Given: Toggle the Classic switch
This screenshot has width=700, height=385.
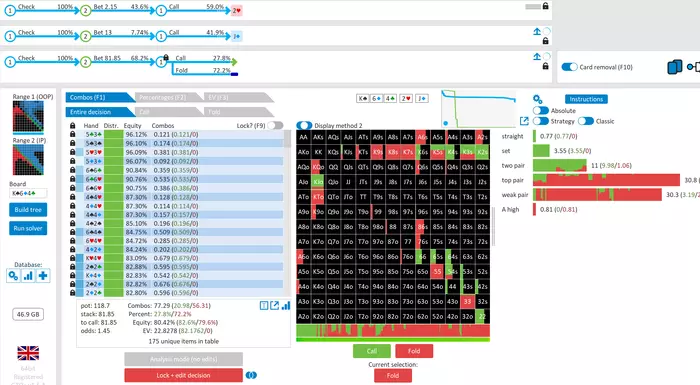Looking at the screenshot, I should (x=586, y=121).
